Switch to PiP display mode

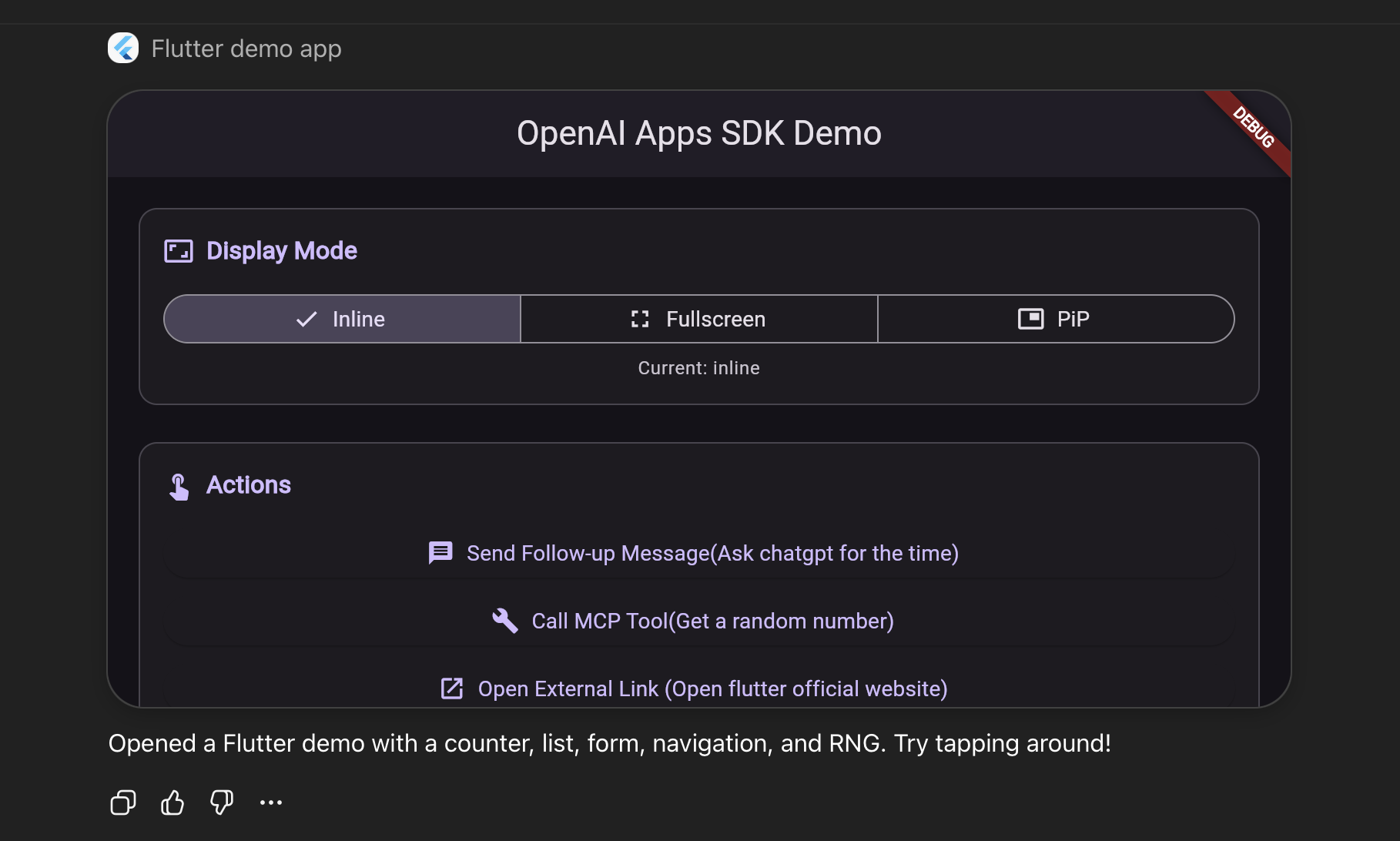tap(1056, 319)
